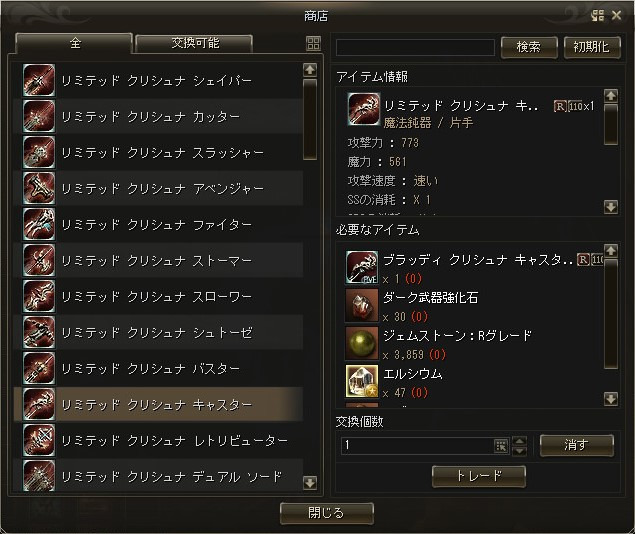Click the item list scroll down arrow
635x534 pixels.
tap(310, 482)
